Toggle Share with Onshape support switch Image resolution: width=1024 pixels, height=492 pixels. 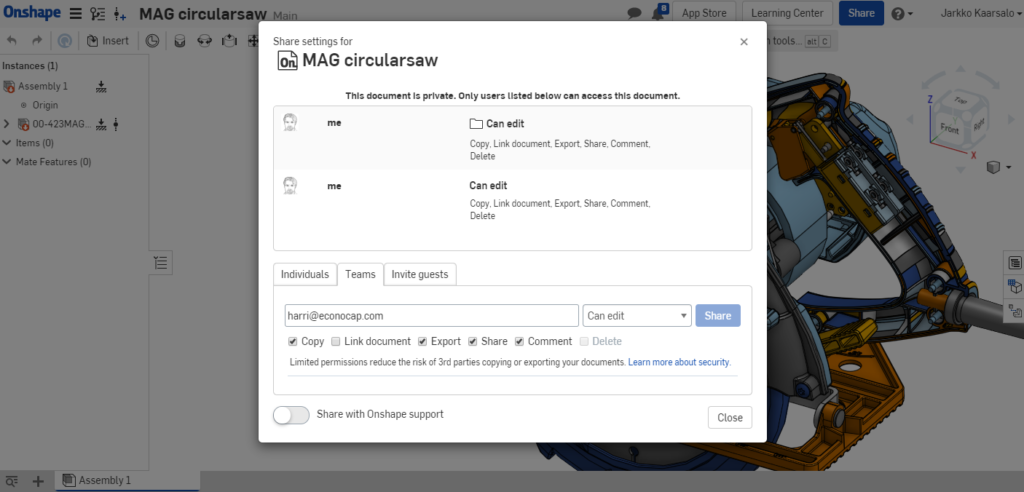pyautogui.click(x=291, y=415)
